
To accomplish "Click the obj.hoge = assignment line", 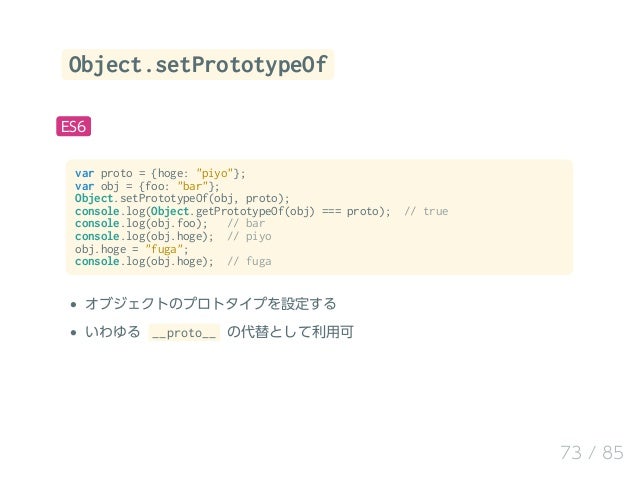I will click(x=132, y=249).
